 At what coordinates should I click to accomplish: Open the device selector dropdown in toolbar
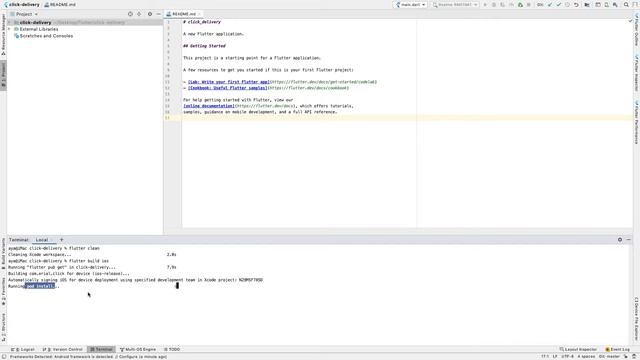(x=455, y=4)
